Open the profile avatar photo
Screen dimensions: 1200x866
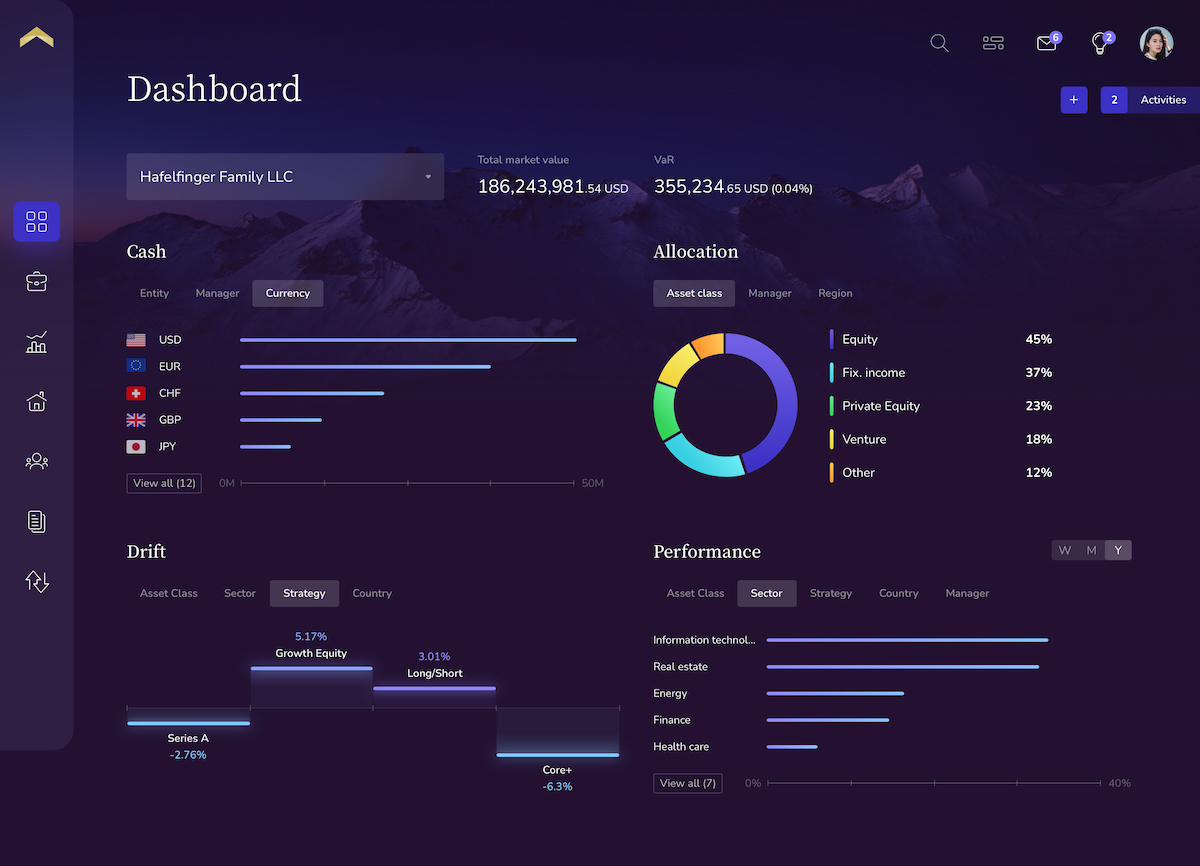(1156, 43)
